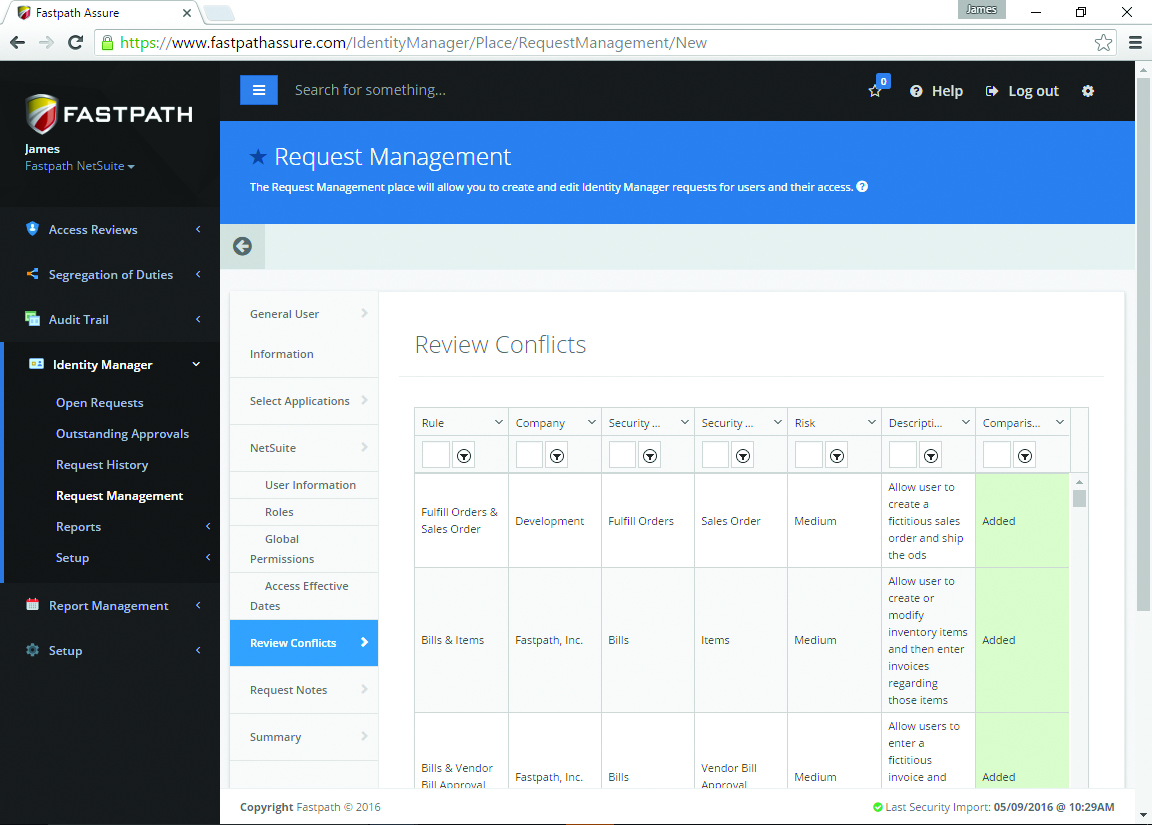Click the browser back arrow
The image size is (1152, 825).
pos(18,43)
